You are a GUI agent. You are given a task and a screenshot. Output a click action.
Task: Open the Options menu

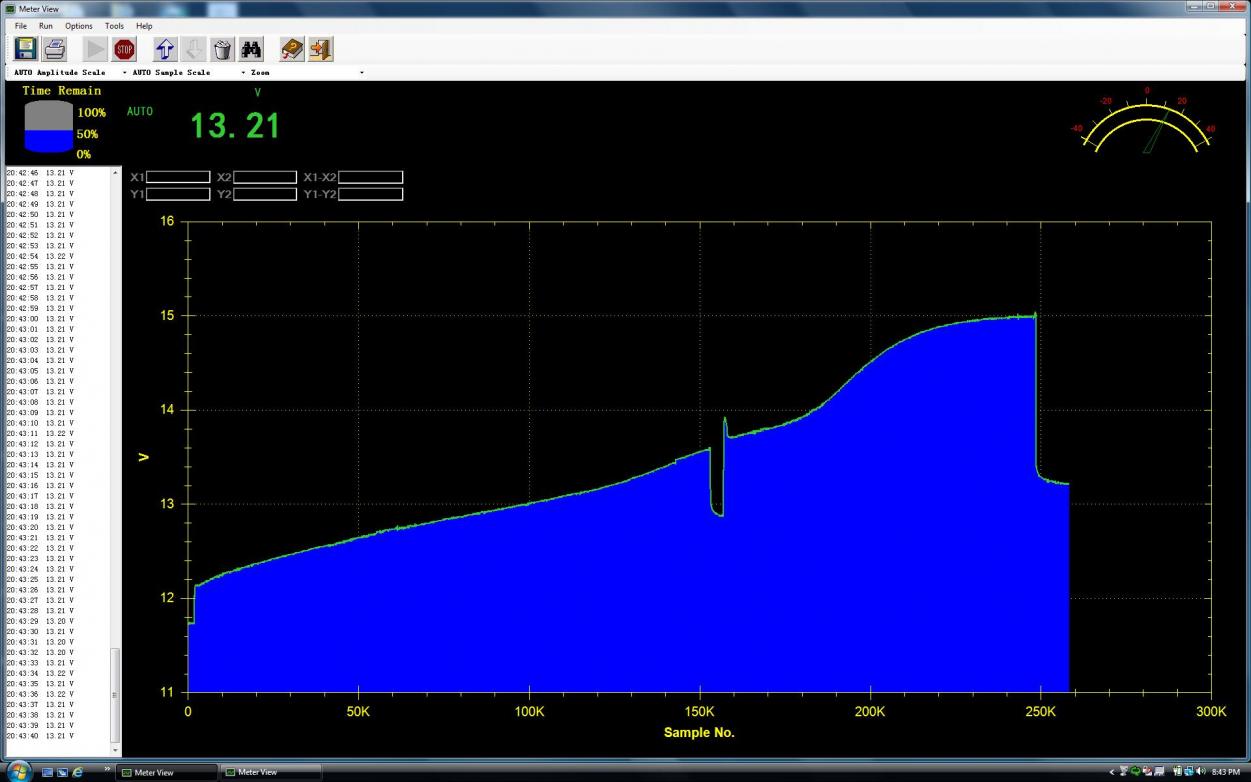click(79, 26)
